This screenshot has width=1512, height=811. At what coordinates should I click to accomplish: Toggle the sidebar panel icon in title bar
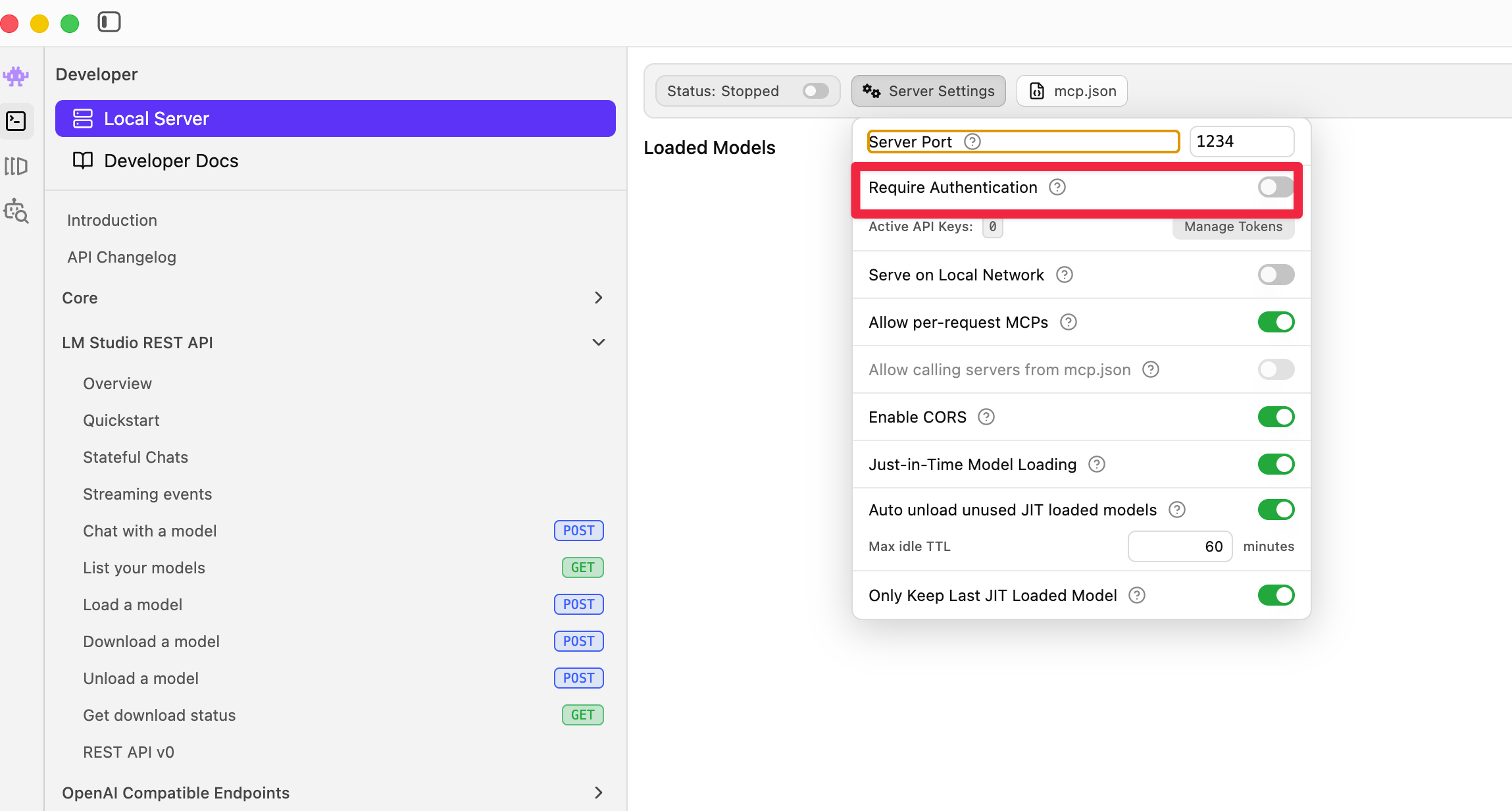(x=109, y=22)
